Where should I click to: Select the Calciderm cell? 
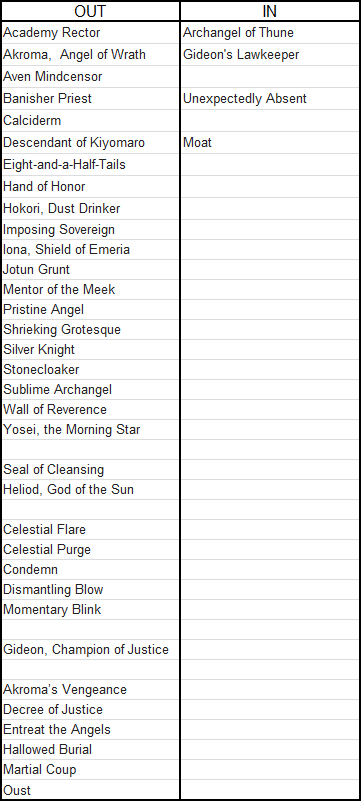pyautogui.click(x=90, y=121)
